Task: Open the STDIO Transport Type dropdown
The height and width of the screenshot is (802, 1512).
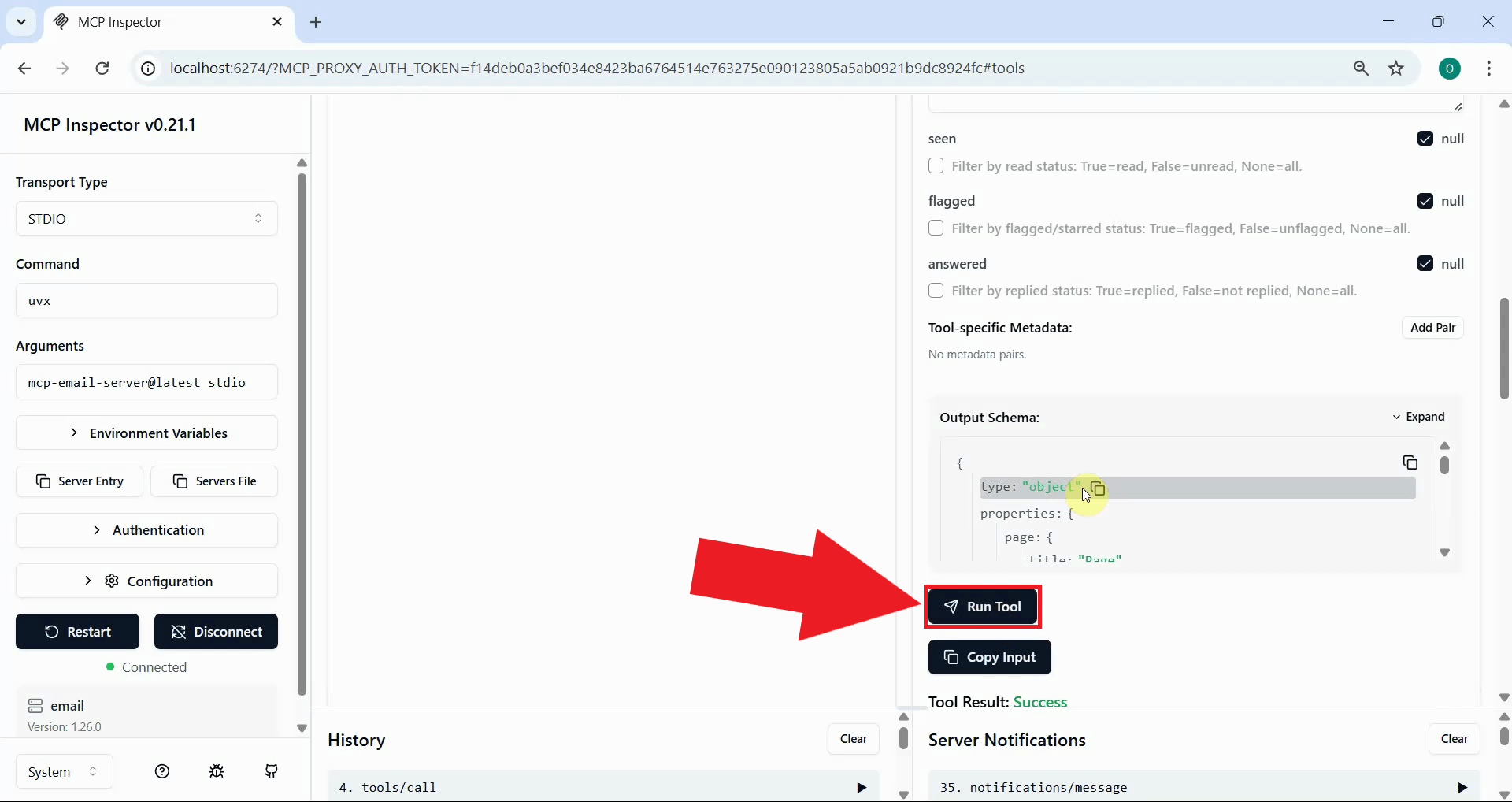Action: (x=146, y=218)
